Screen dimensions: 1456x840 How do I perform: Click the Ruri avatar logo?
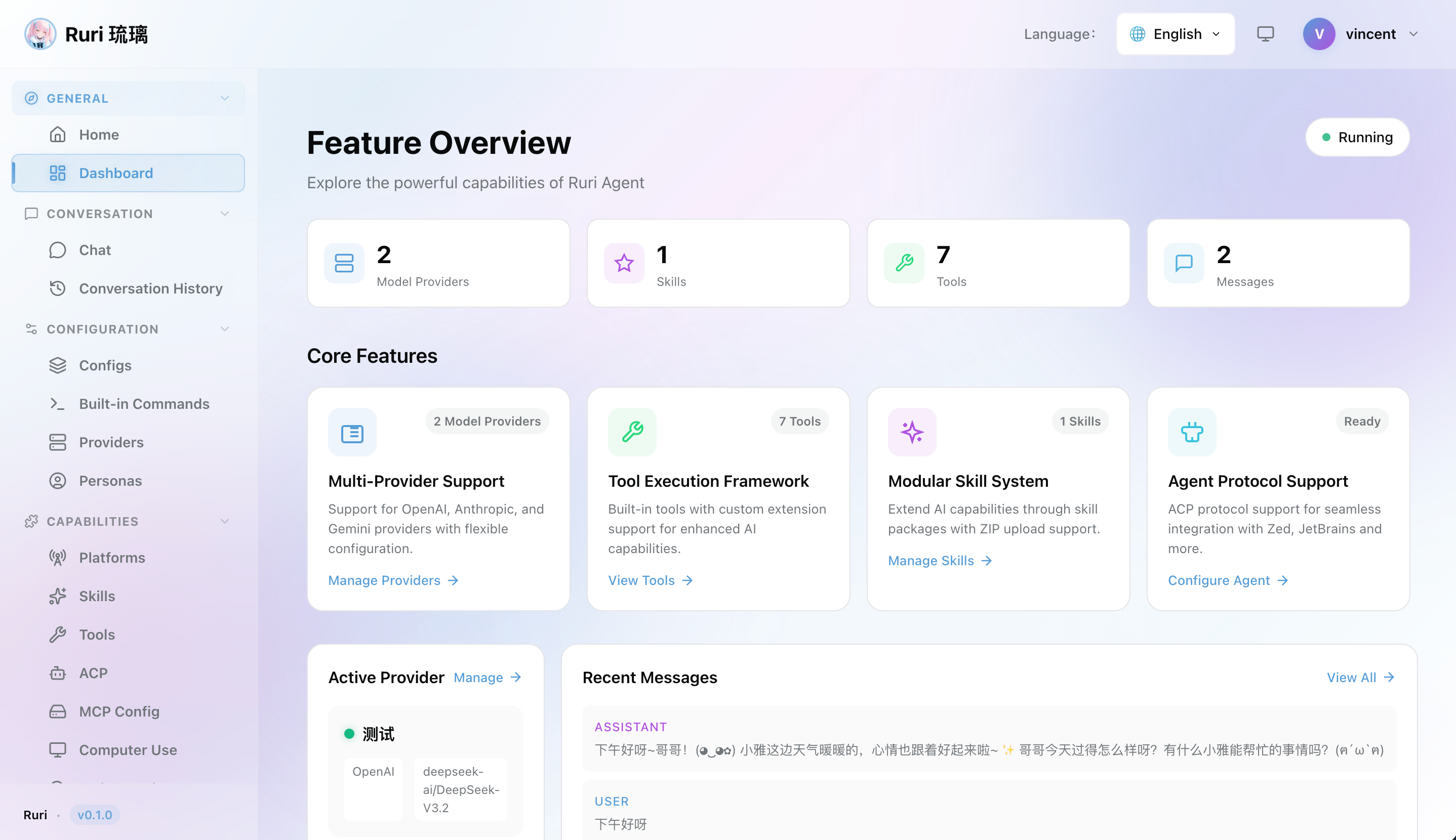coord(40,34)
